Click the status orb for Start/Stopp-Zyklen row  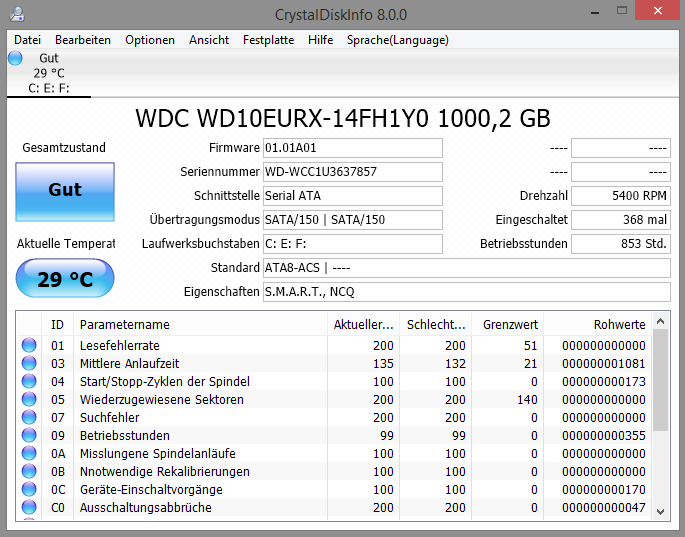29,381
